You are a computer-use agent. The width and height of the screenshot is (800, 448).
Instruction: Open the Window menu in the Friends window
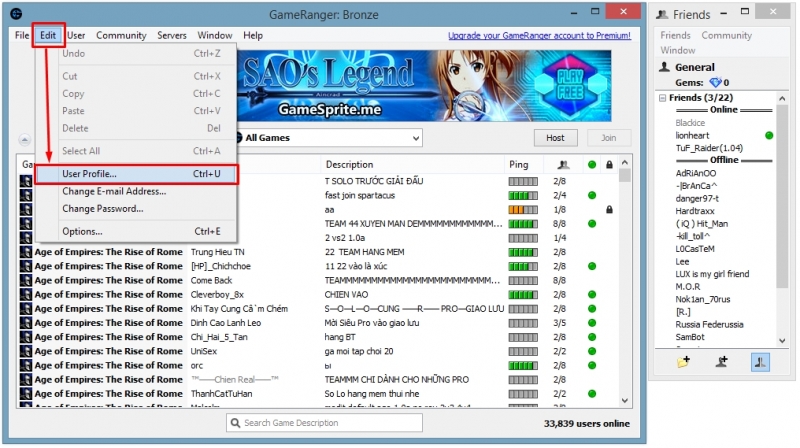pyautogui.click(x=678, y=50)
